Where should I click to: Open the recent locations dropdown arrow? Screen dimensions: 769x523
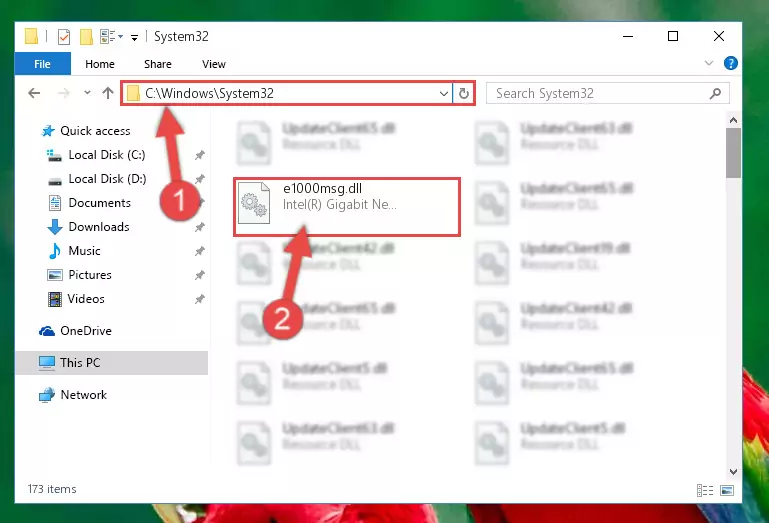(x=87, y=93)
